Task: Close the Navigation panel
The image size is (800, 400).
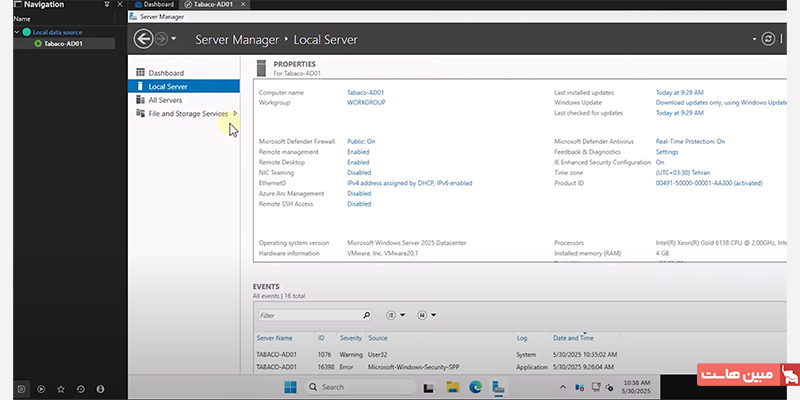Action: click(119, 4)
